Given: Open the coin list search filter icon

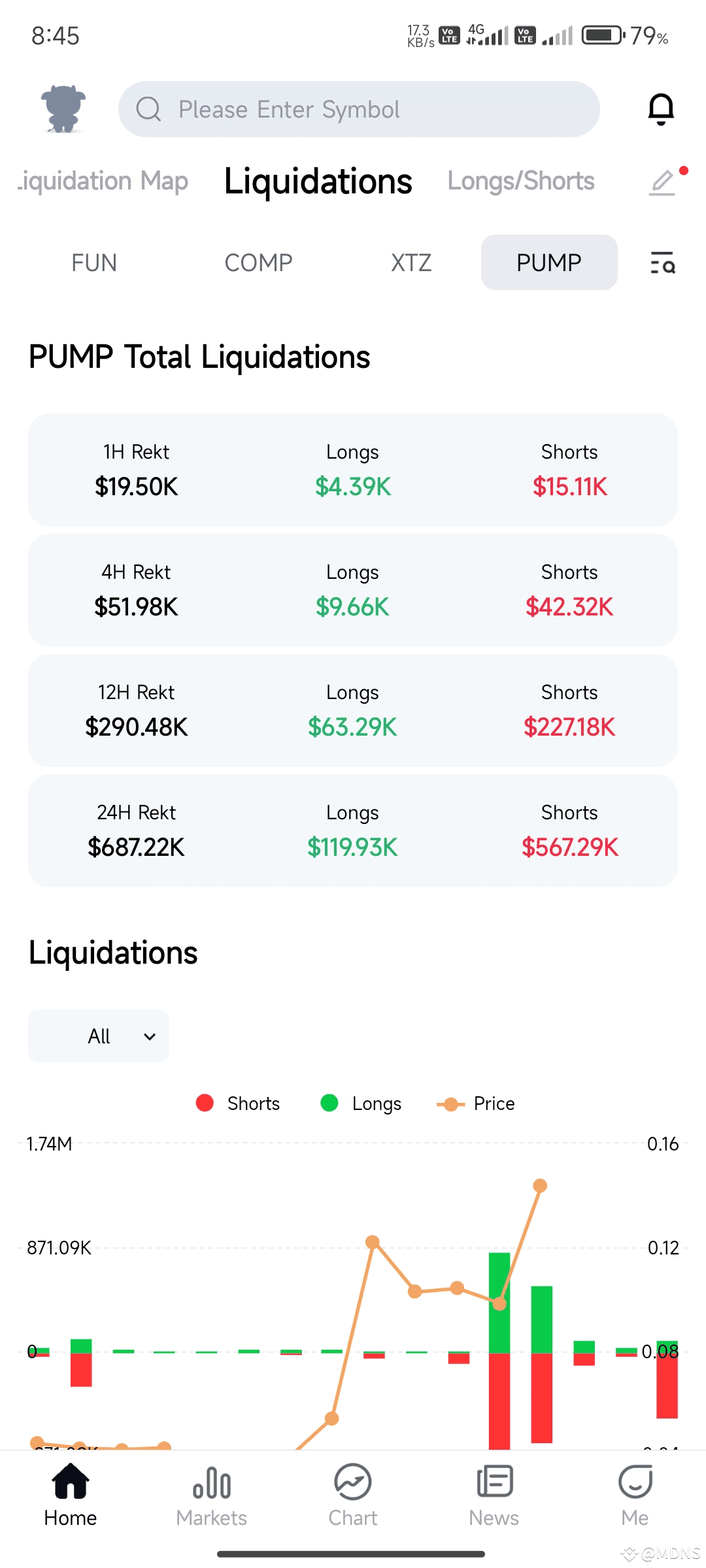Looking at the screenshot, I should point(663,263).
